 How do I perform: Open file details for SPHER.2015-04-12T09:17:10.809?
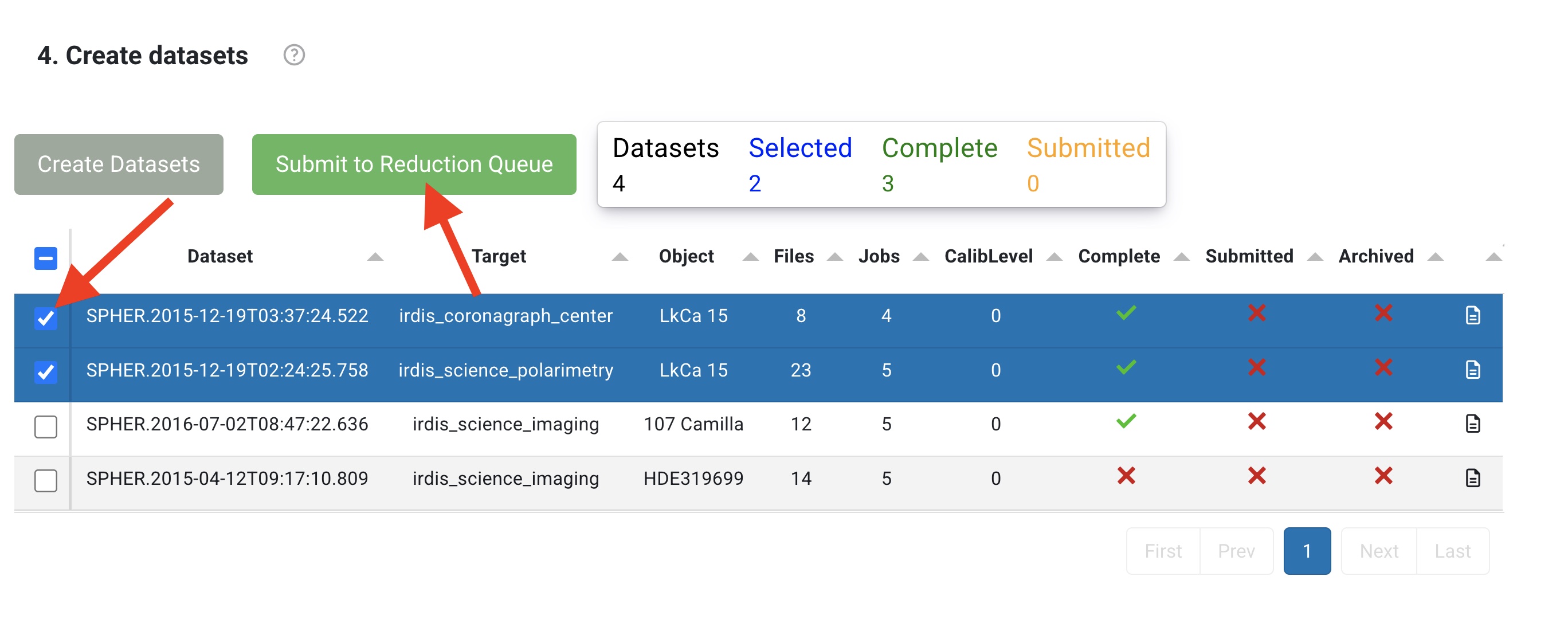coord(1472,478)
